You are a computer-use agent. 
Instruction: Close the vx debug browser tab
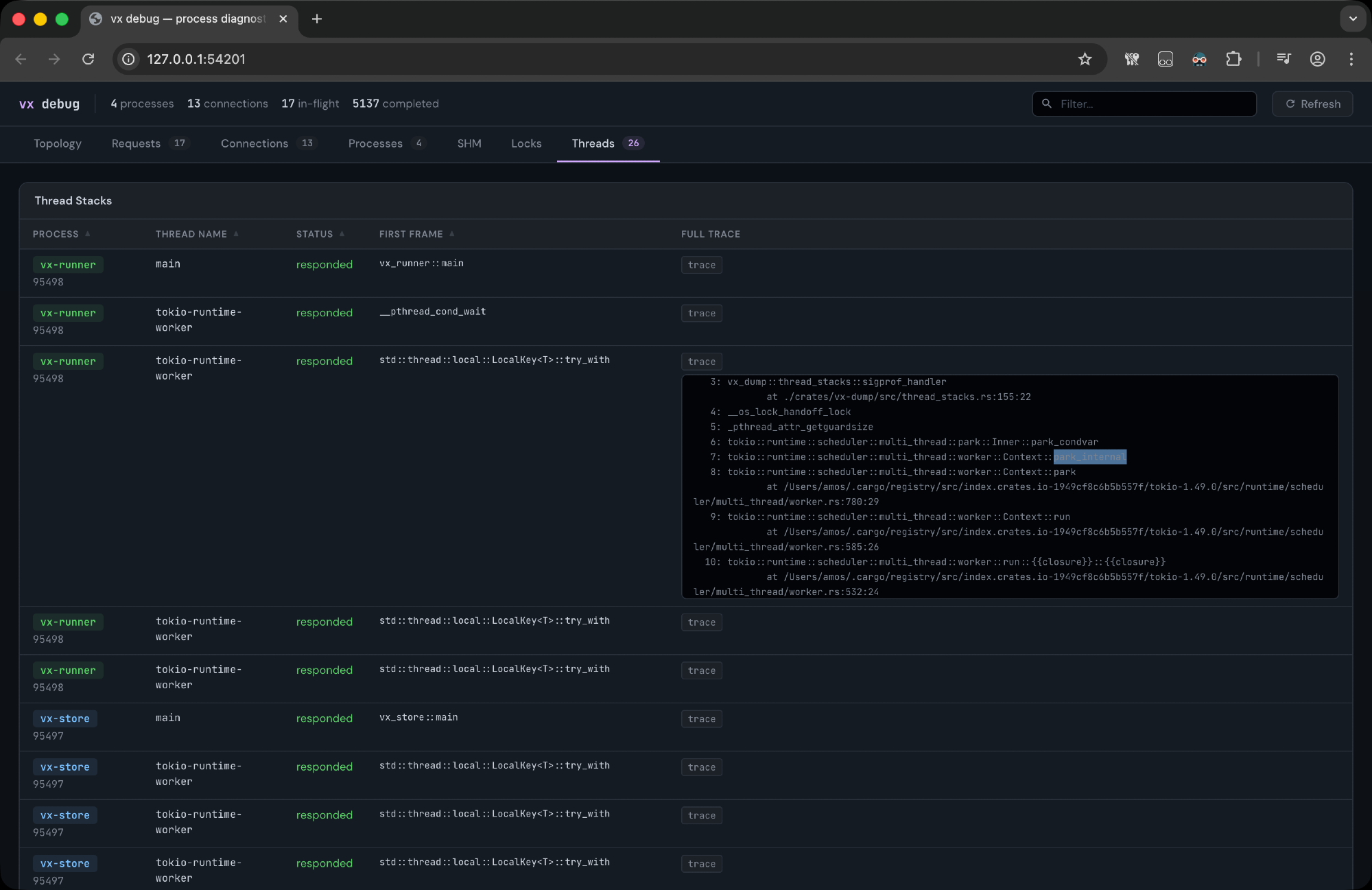click(x=283, y=19)
